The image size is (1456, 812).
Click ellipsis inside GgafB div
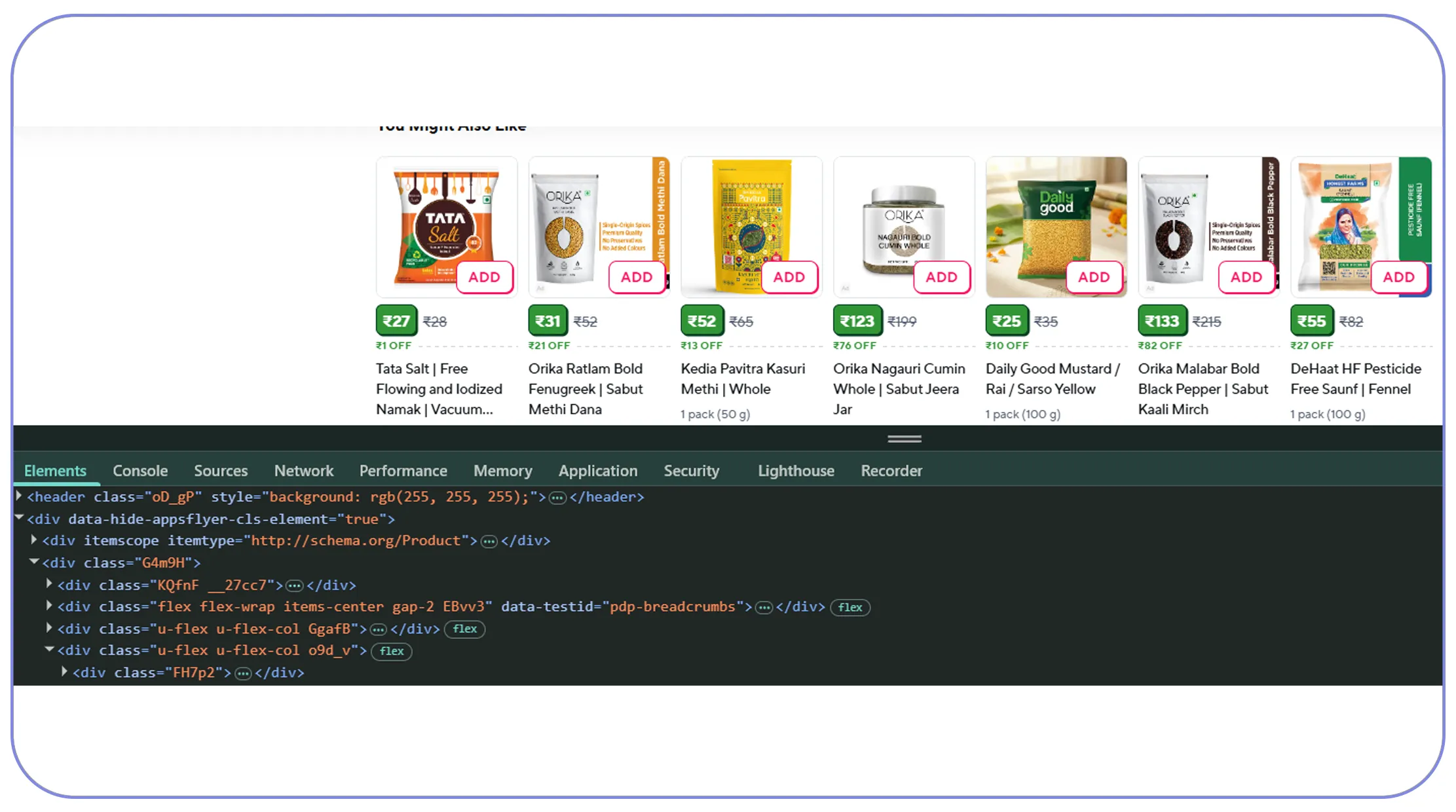[379, 629]
